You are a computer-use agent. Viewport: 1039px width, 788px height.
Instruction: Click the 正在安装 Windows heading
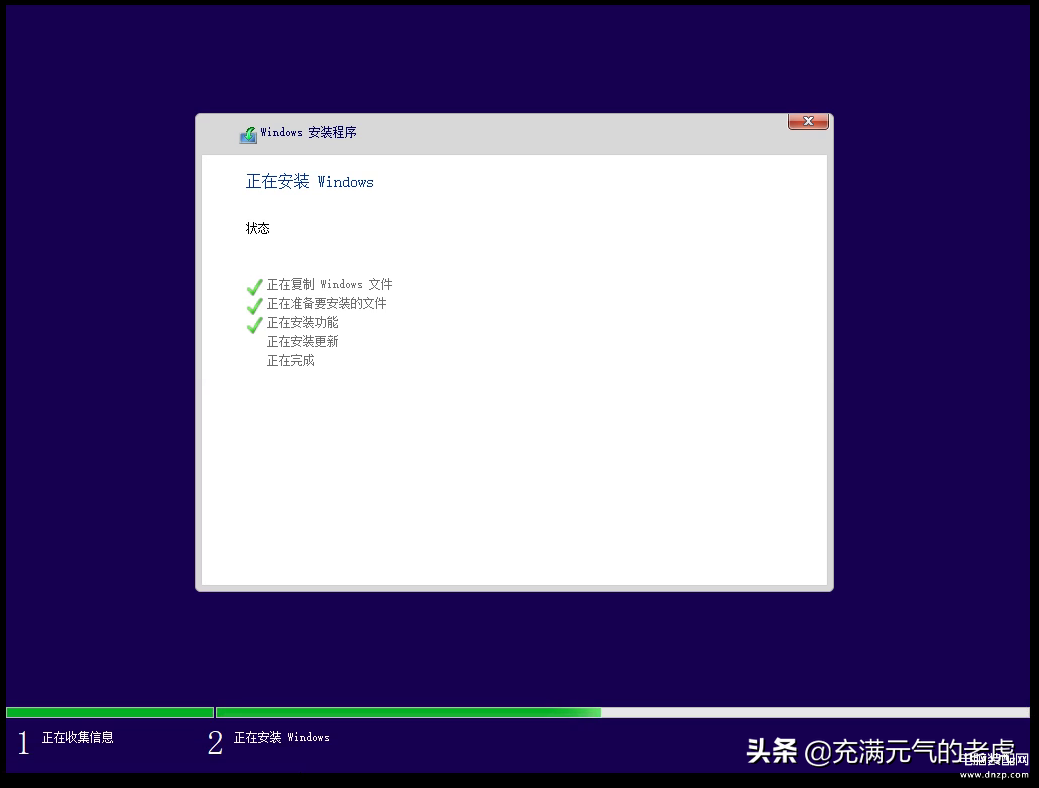click(x=309, y=182)
